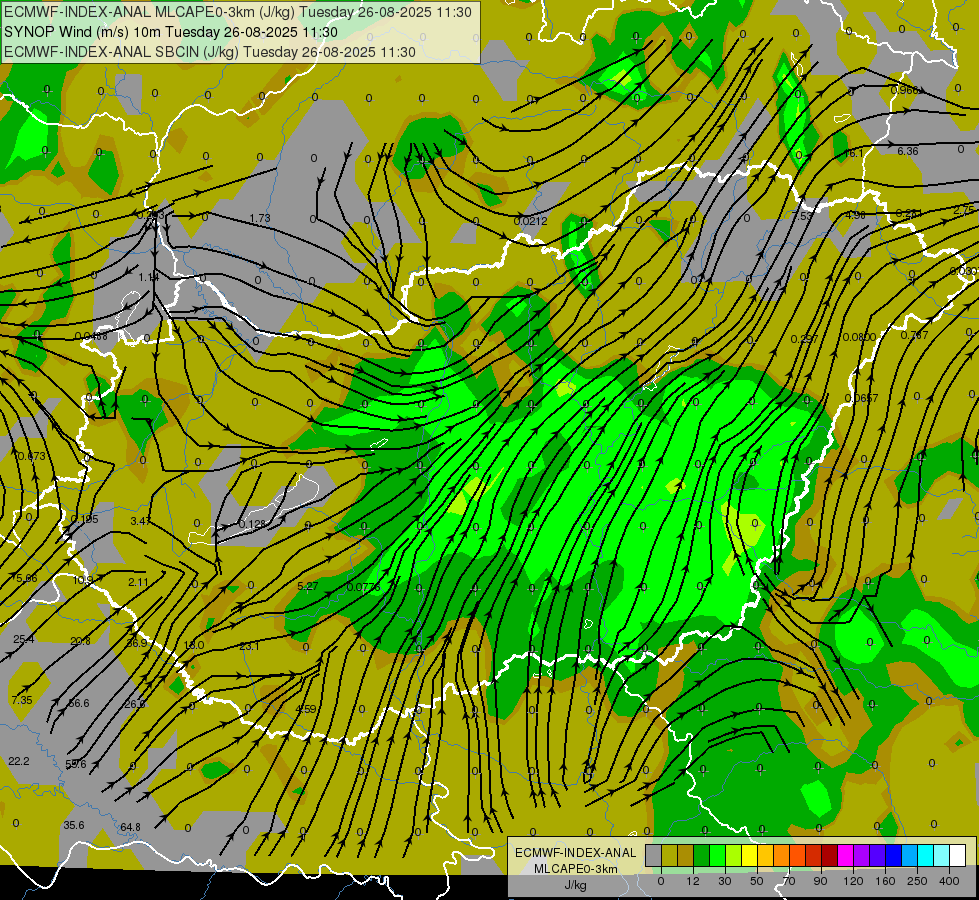Click the map value 0.195
The height and width of the screenshot is (900, 979).
coord(84,520)
